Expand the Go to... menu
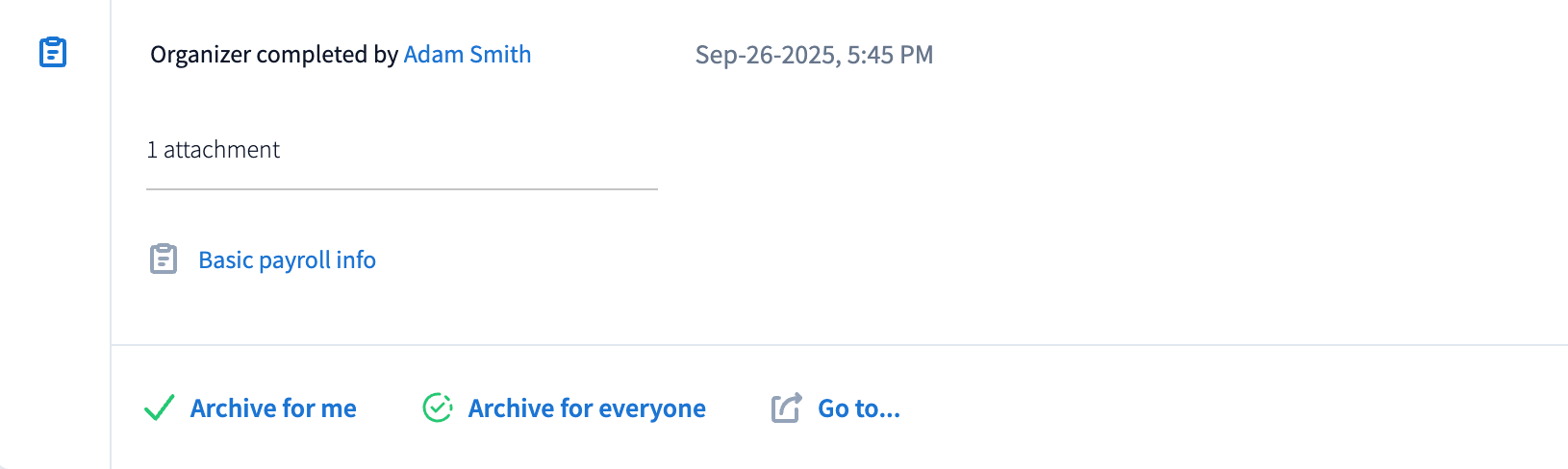 (x=858, y=408)
